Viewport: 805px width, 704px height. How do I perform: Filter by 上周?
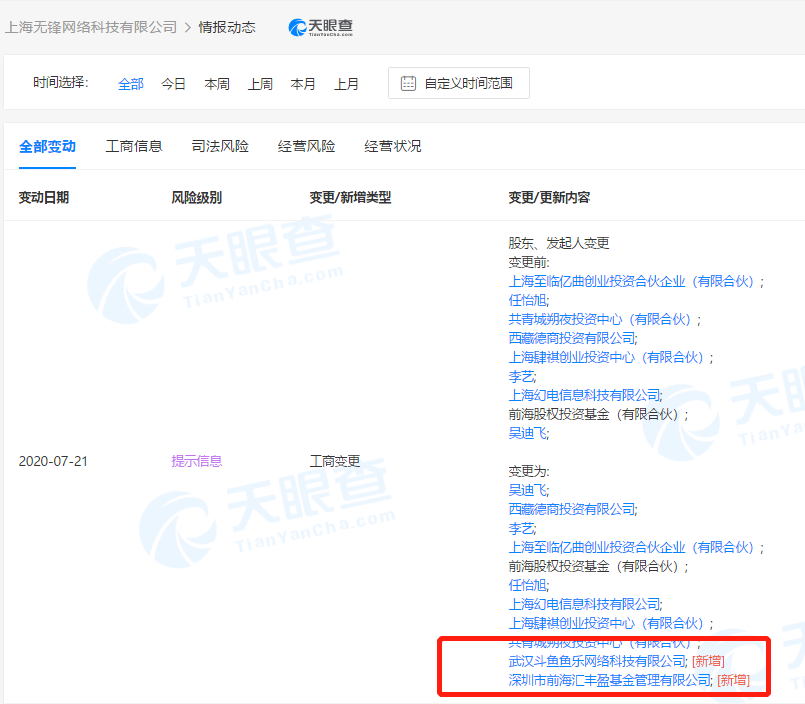pos(260,84)
